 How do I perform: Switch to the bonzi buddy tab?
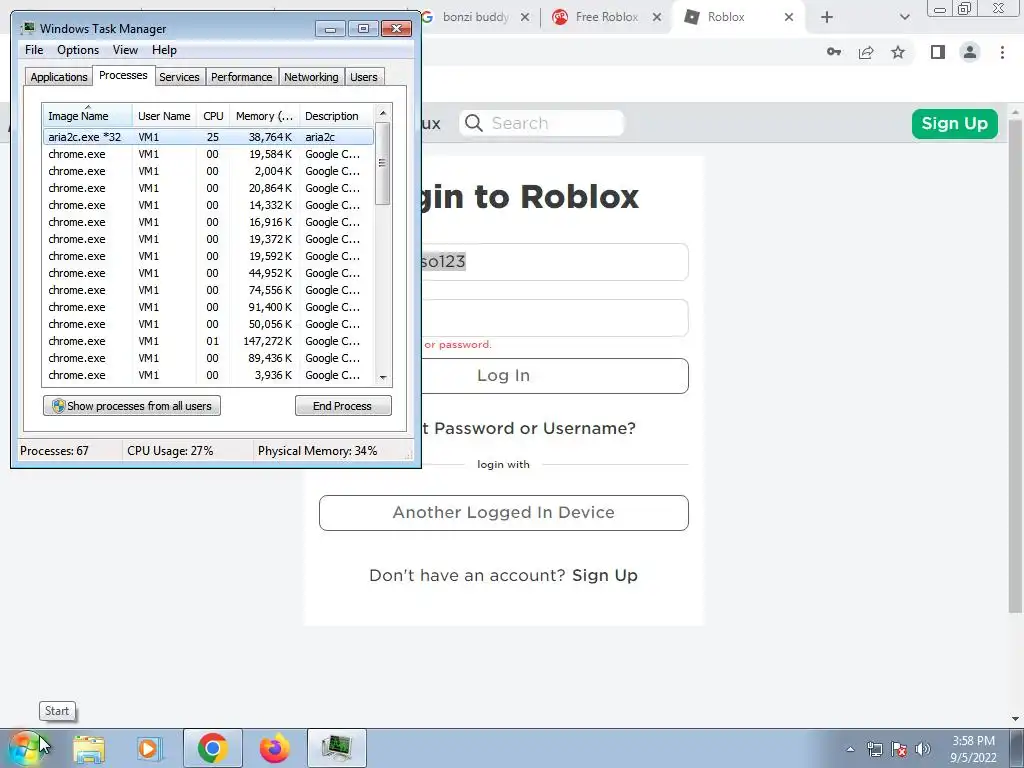click(475, 17)
